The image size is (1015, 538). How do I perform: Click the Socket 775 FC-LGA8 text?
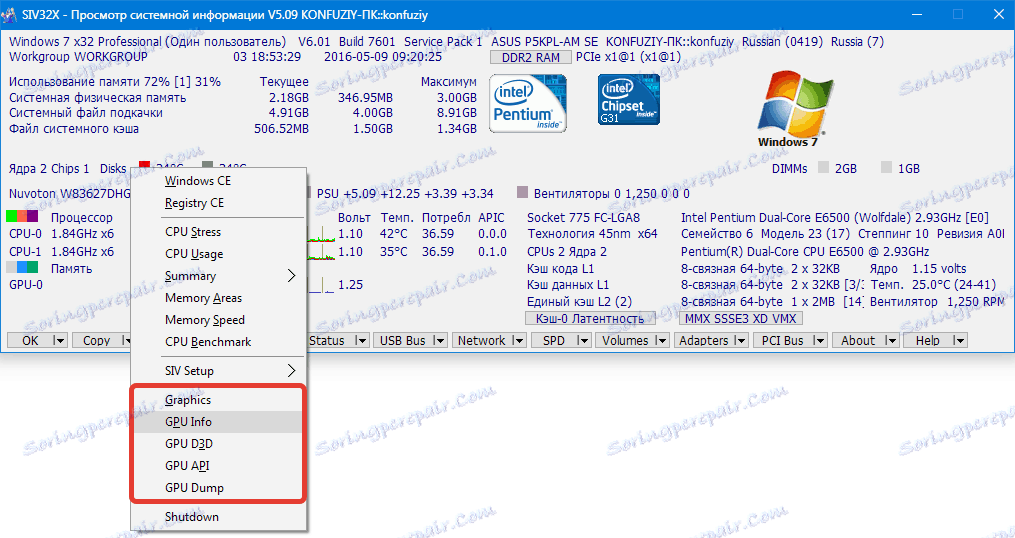click(x=581, y=218)
